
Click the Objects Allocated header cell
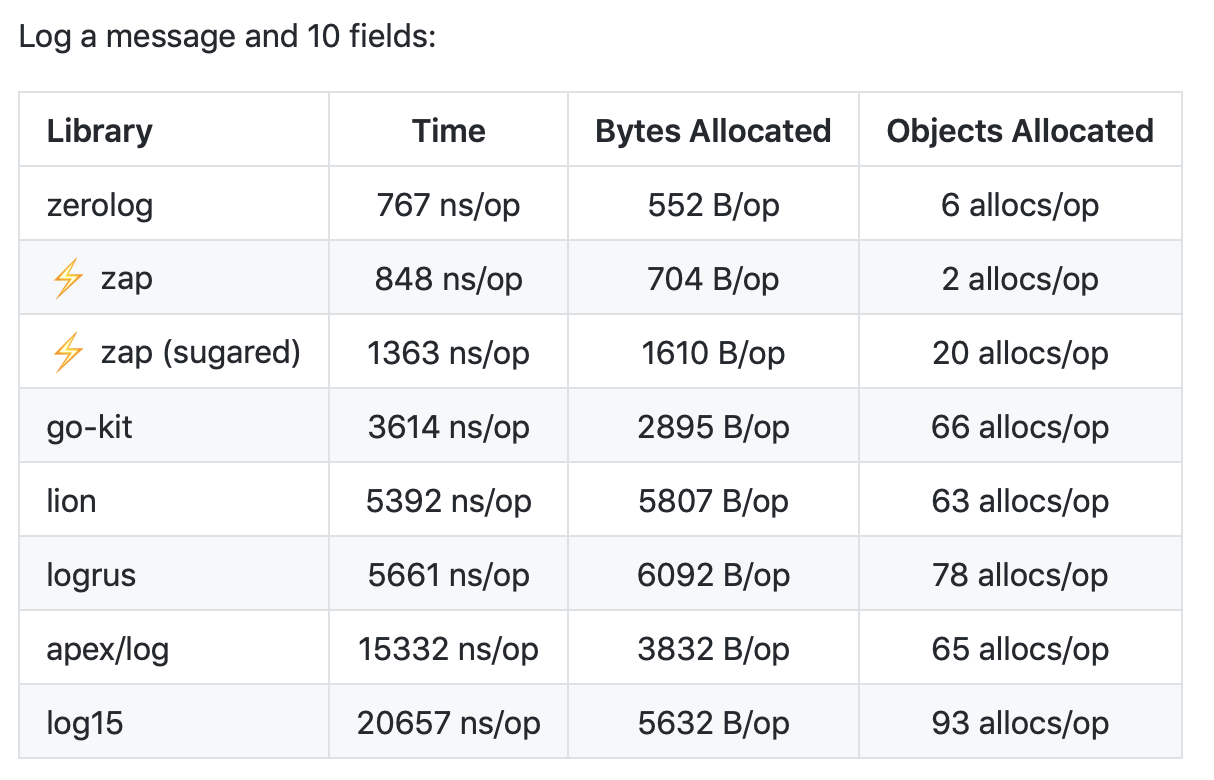coord(1020,131)
